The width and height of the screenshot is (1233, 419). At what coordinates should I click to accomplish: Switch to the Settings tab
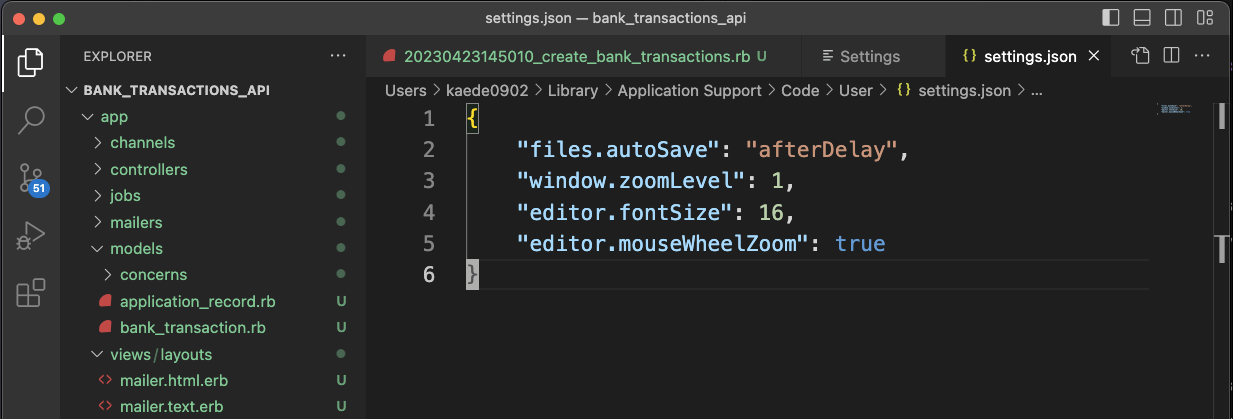[x=869, y=57]
